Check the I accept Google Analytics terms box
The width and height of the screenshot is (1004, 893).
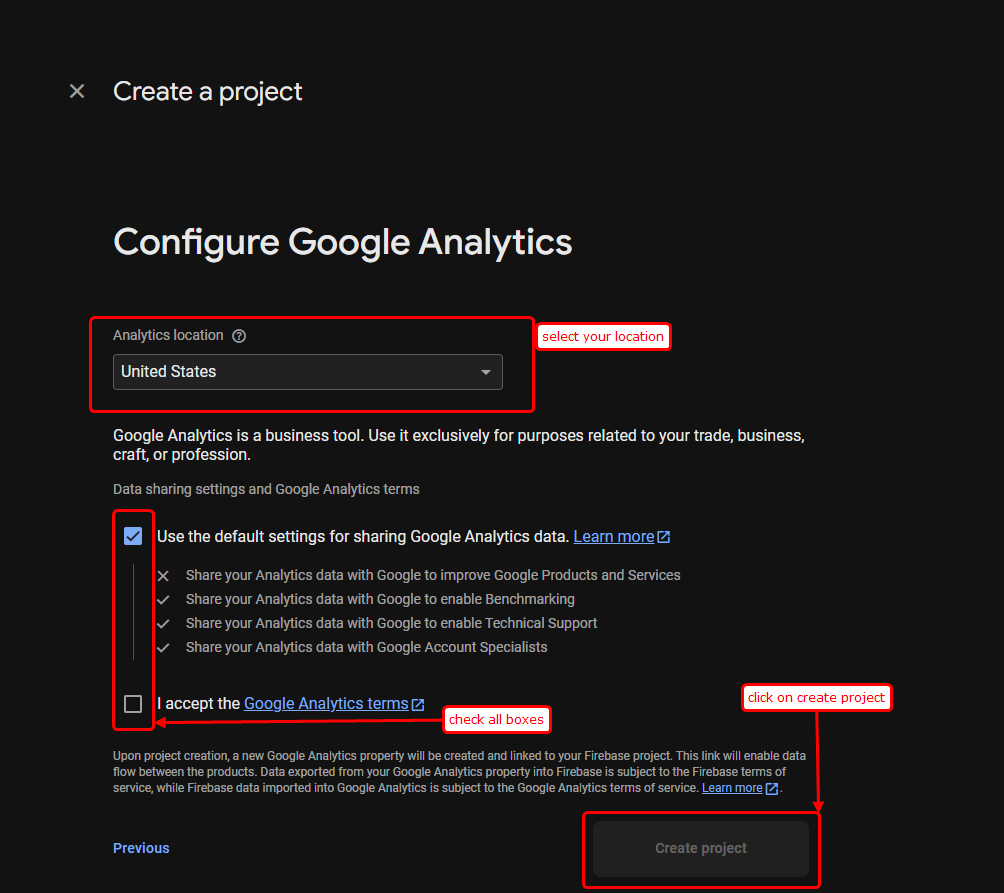(x=133, y=704)
